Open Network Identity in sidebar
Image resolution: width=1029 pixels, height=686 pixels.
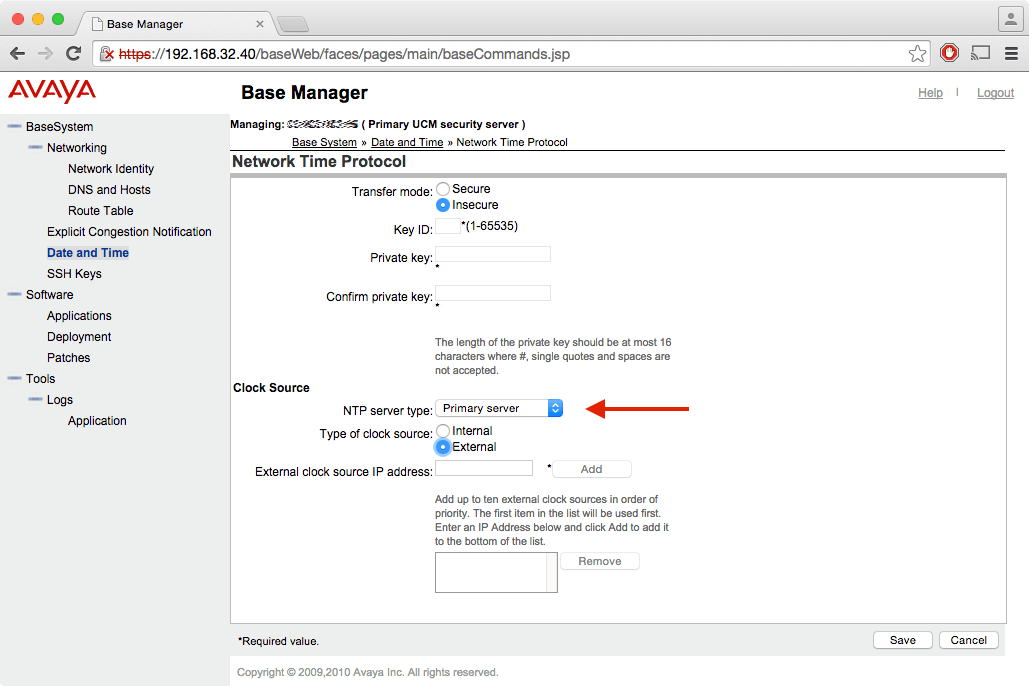[111, 169]
